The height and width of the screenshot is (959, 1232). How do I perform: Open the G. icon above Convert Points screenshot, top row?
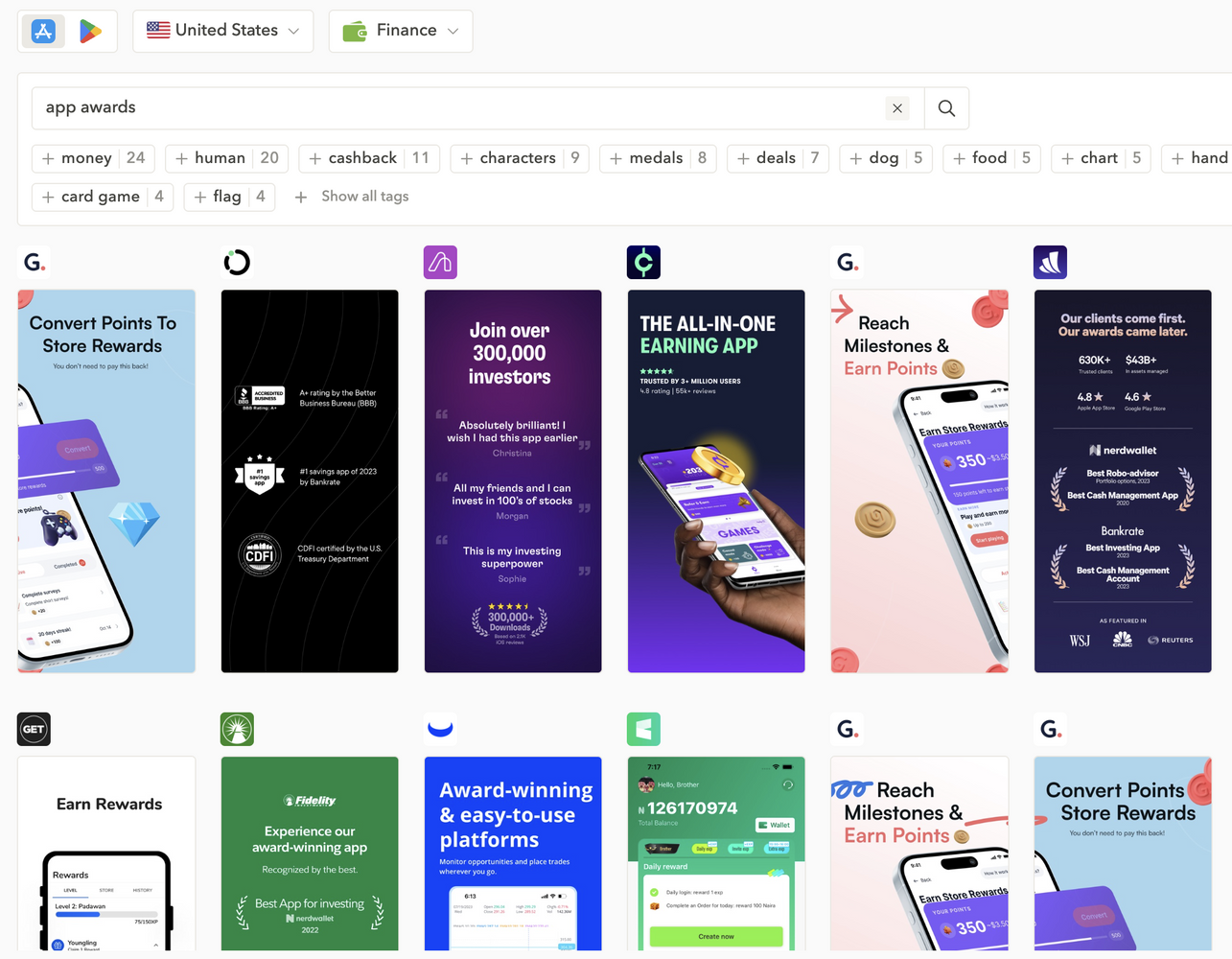pyautogui.click(x=35, y=262)
